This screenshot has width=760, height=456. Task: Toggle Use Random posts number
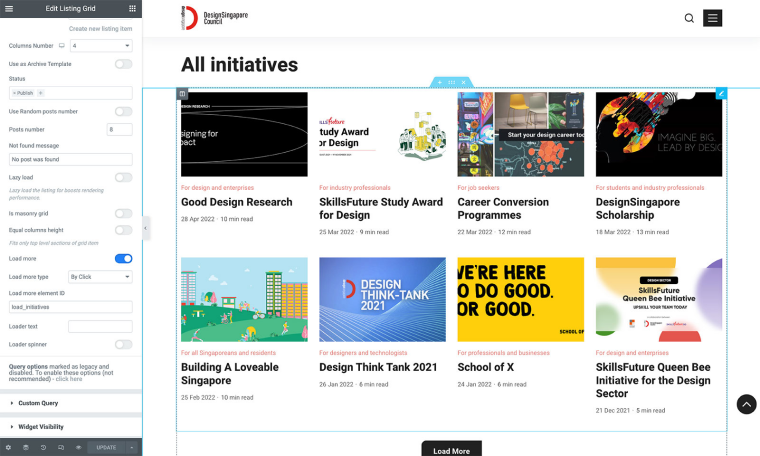pos(124,111)
